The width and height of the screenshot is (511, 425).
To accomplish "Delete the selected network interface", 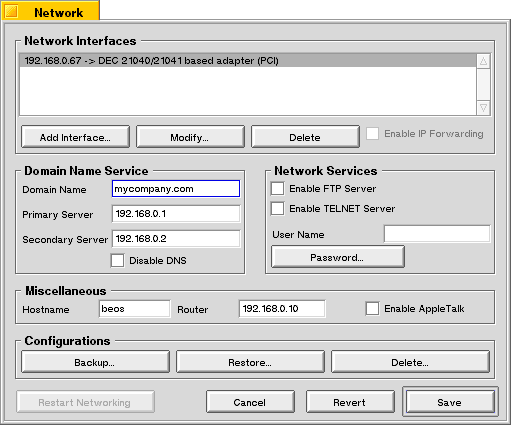I will 305,137.
